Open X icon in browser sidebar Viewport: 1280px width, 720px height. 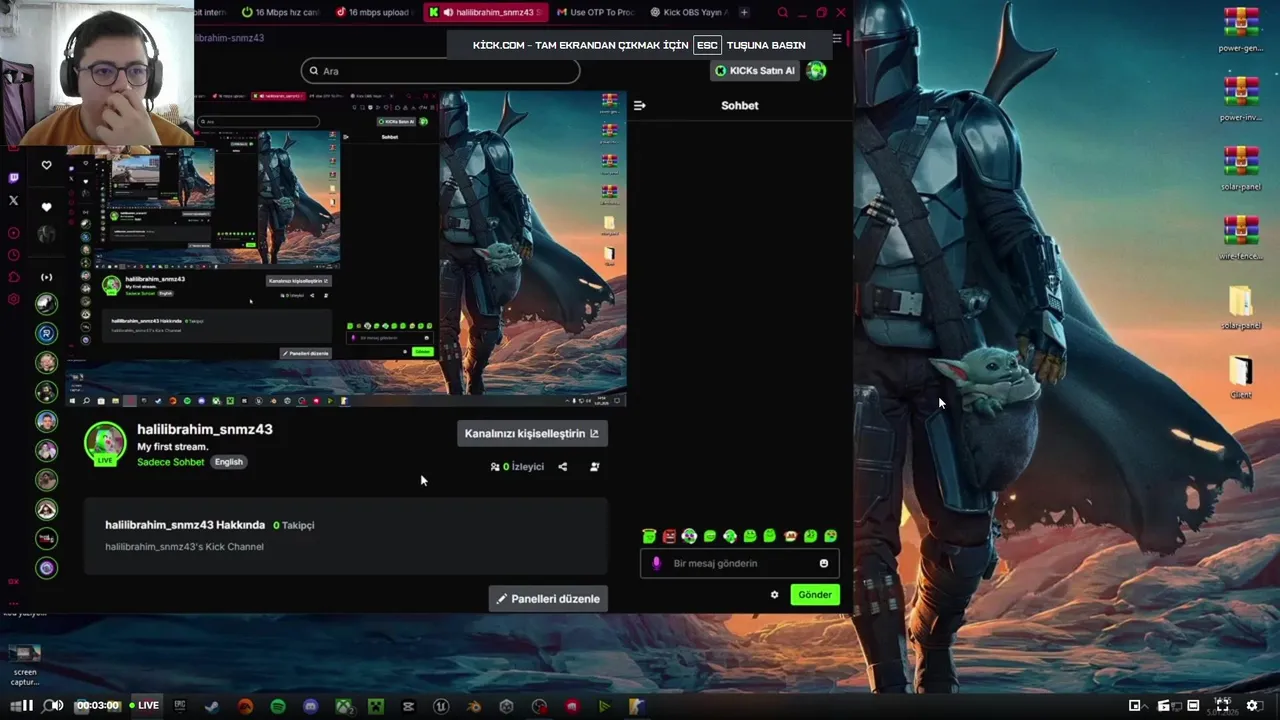(13, 201)
